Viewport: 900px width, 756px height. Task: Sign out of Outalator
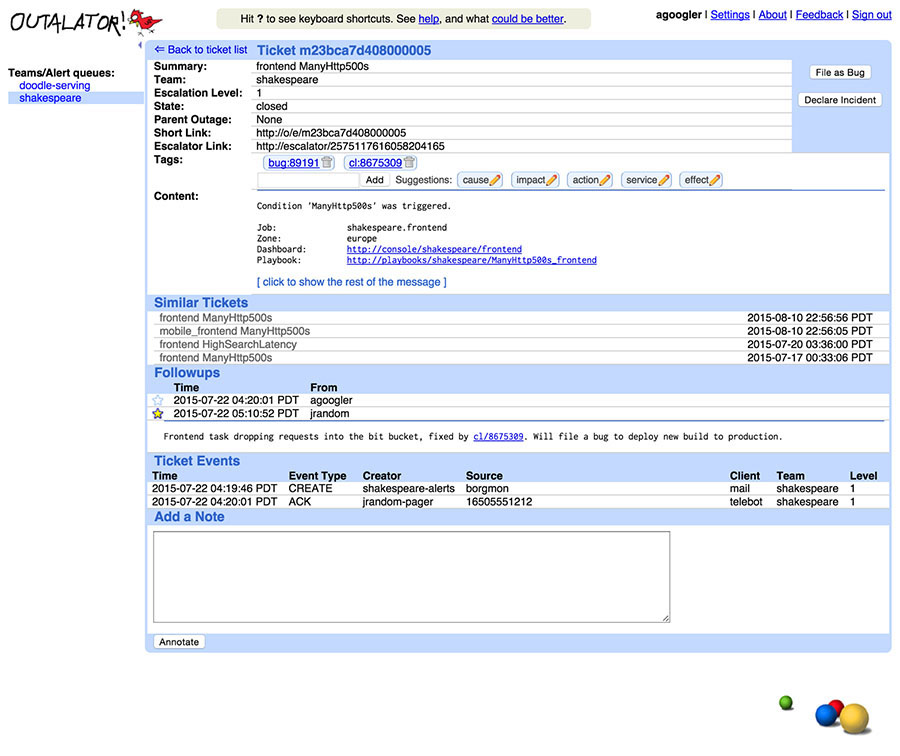pyautogui.click(x=871, y=15)
